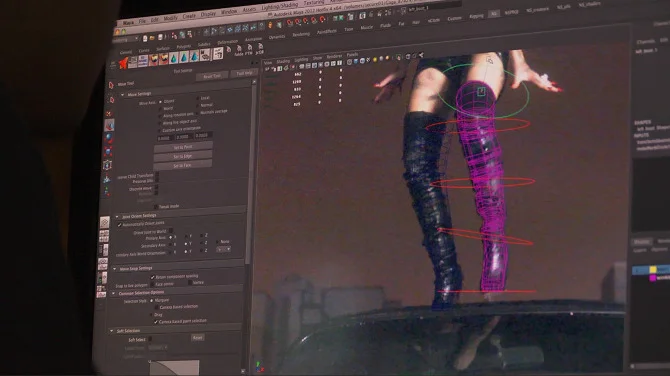Collapse the Soft Selection section
The width and height of the screenshot is (670, 376).
[112, 331]
